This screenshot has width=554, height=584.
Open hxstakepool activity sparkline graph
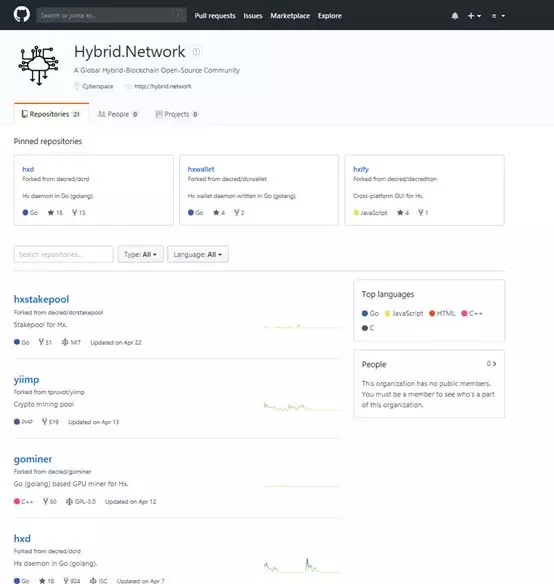(302, 327)
